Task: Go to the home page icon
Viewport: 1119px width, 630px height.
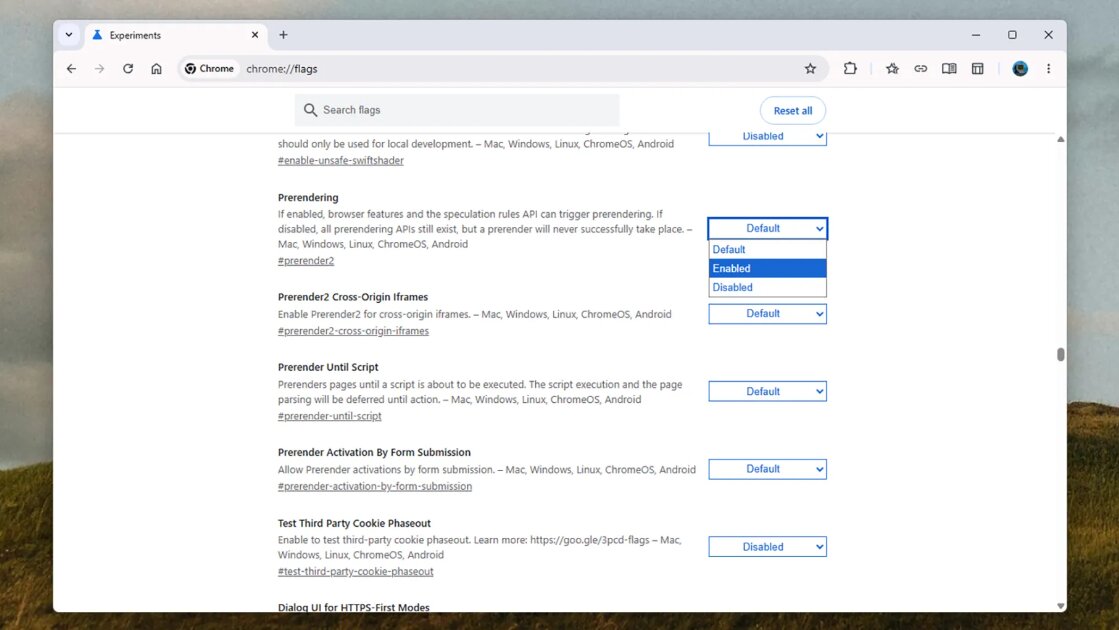Action: [156, 68]
